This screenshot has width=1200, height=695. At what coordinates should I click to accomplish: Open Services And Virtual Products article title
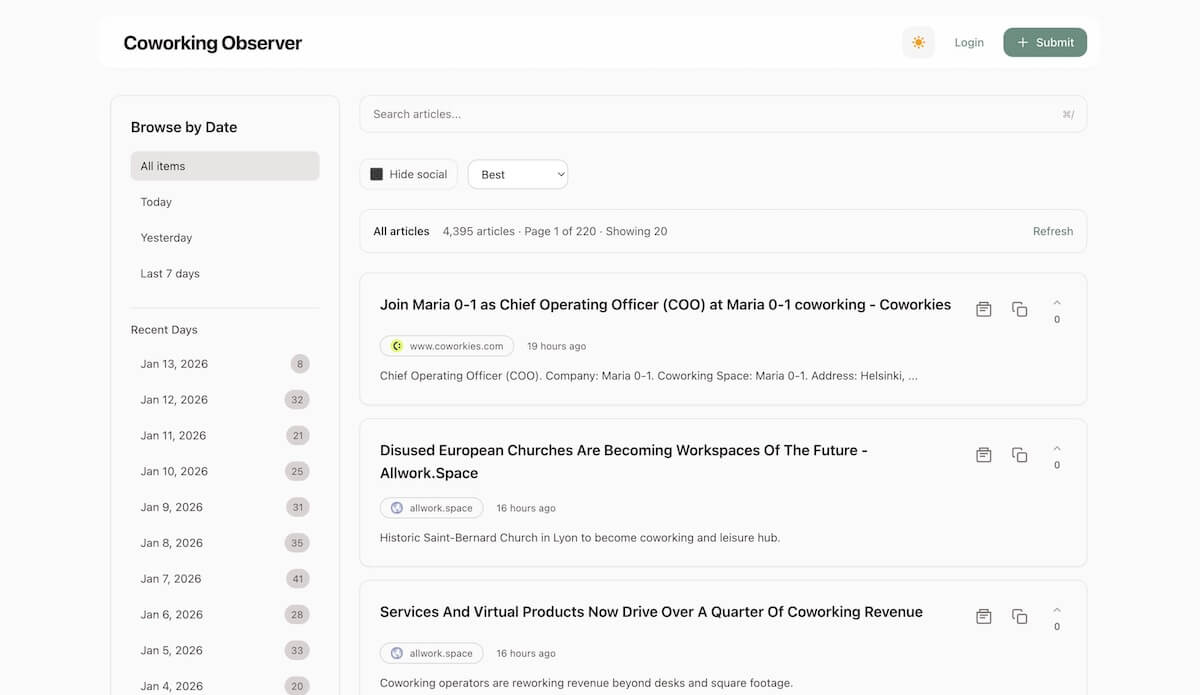coord(651,612)
